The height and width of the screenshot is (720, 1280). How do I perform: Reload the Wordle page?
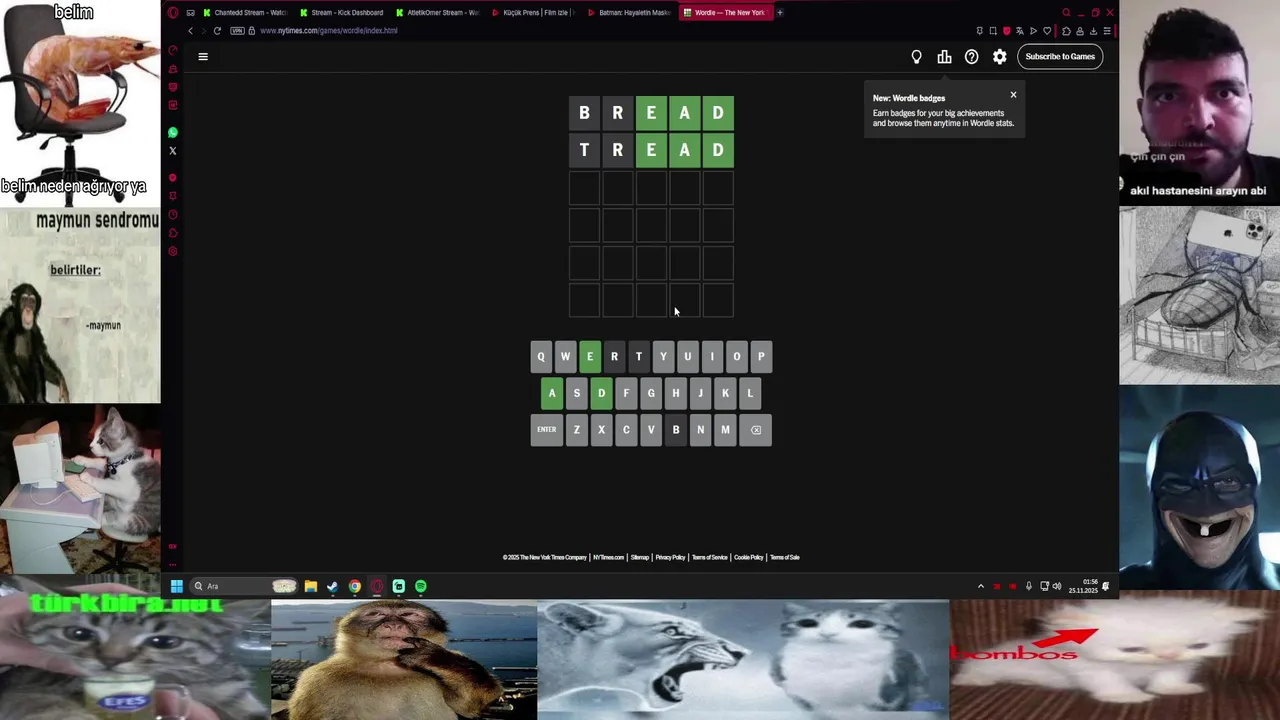(217, 31)
